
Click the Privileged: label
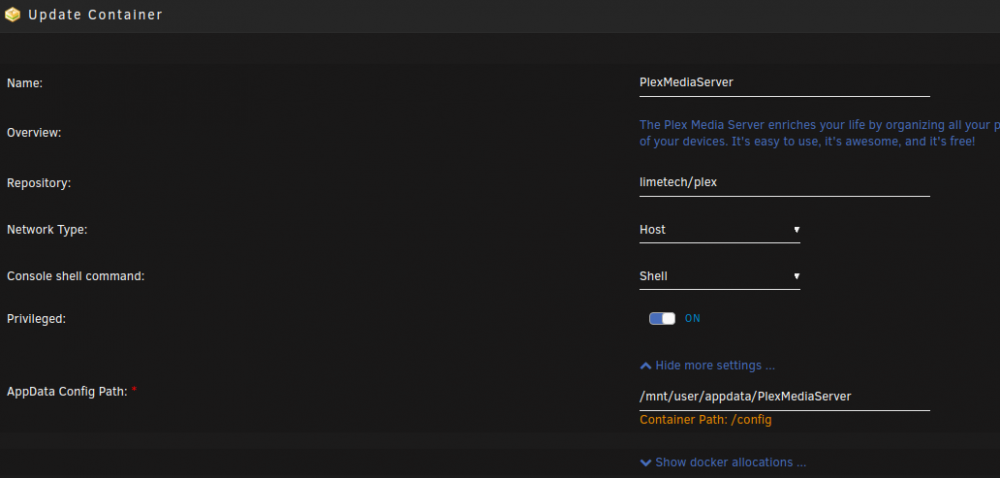click(36, 319)
